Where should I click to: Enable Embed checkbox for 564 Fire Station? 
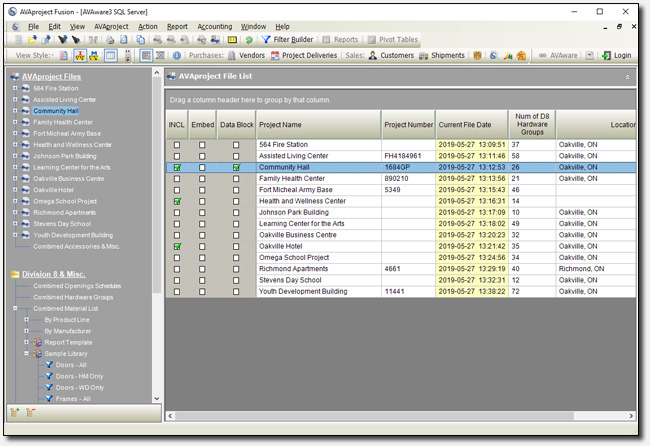(x=203, y=146)
